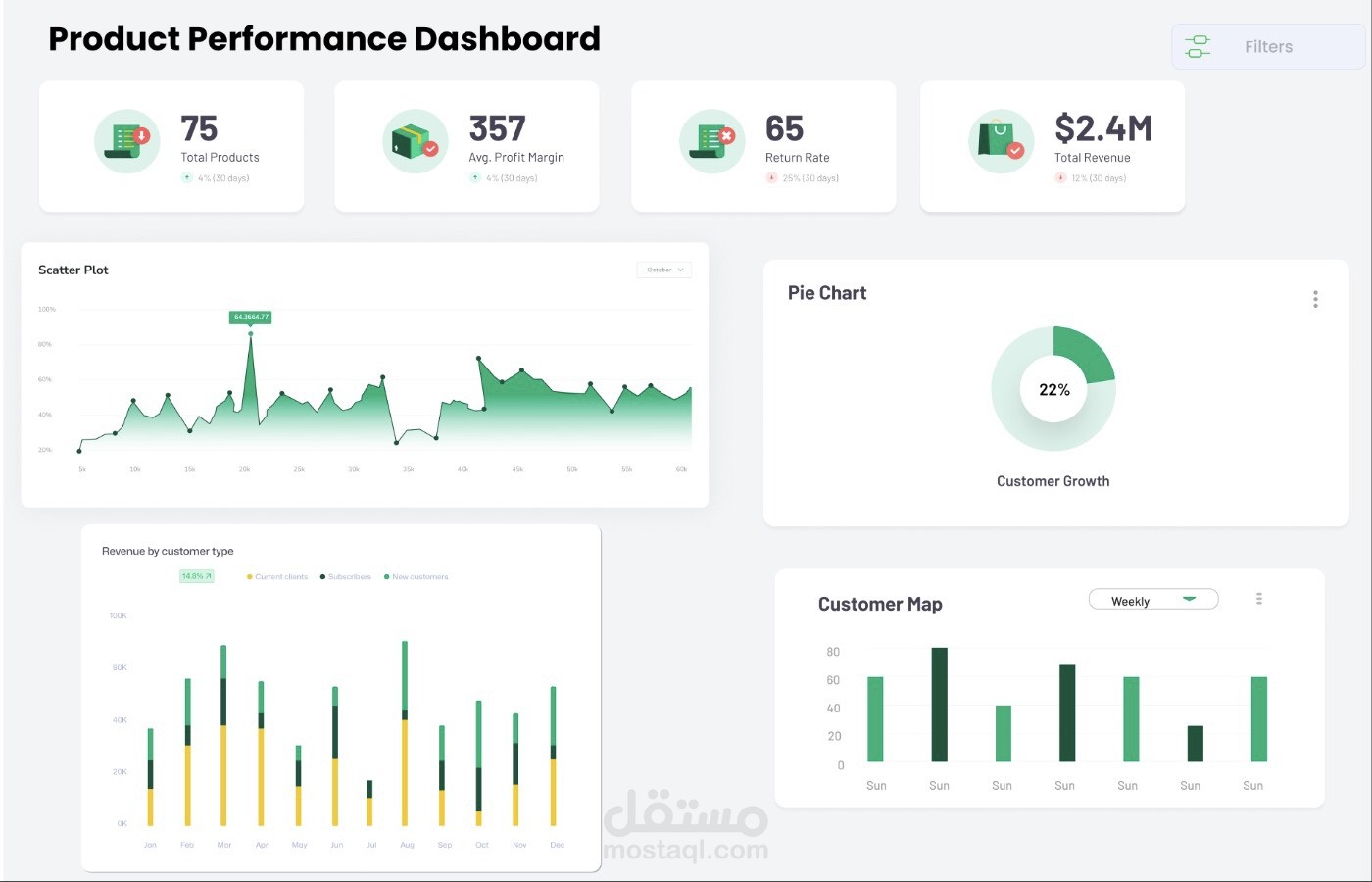Click the 25% (30 days) return text

pyautogui.click(x=810, y=178)
